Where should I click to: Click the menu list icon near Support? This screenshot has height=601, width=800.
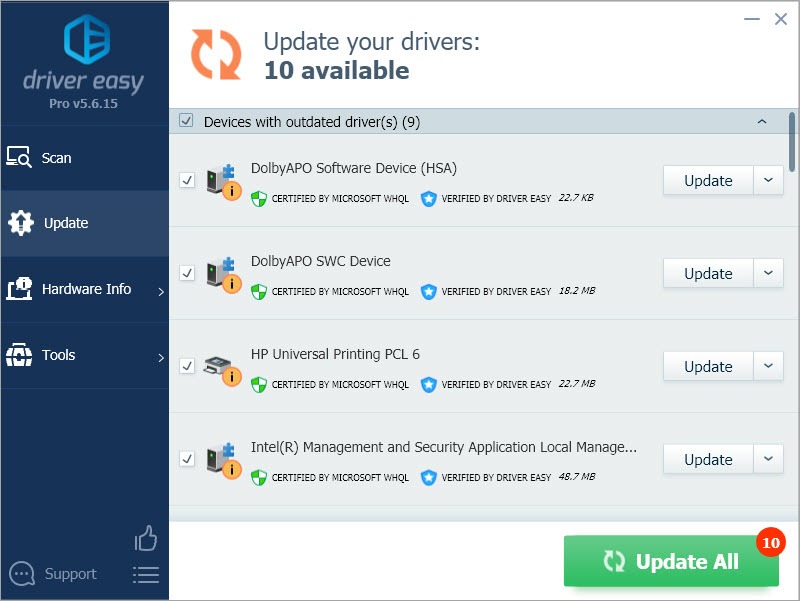click(145, 574)
